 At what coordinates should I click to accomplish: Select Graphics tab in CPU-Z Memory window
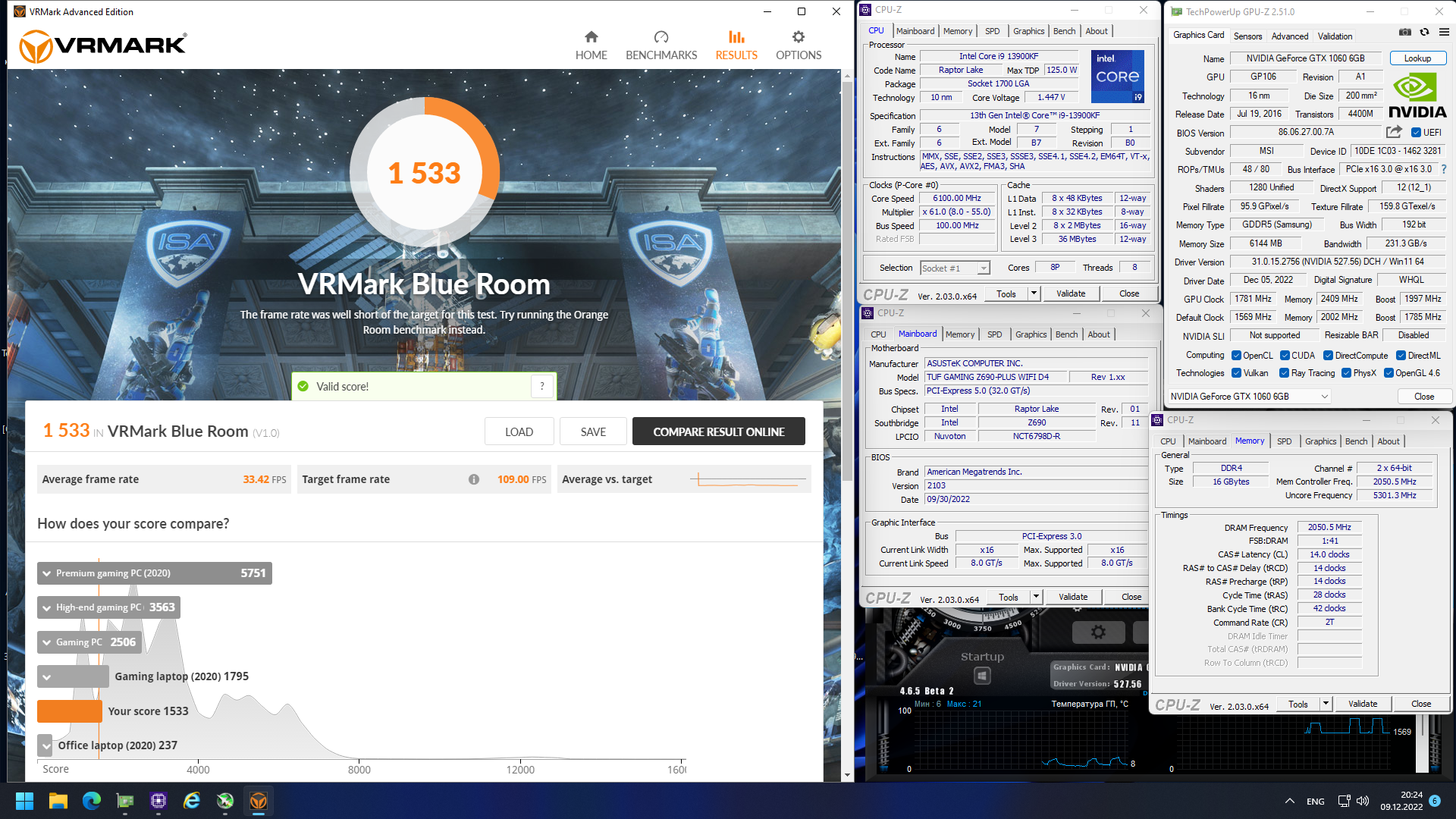coord(1320,441)
